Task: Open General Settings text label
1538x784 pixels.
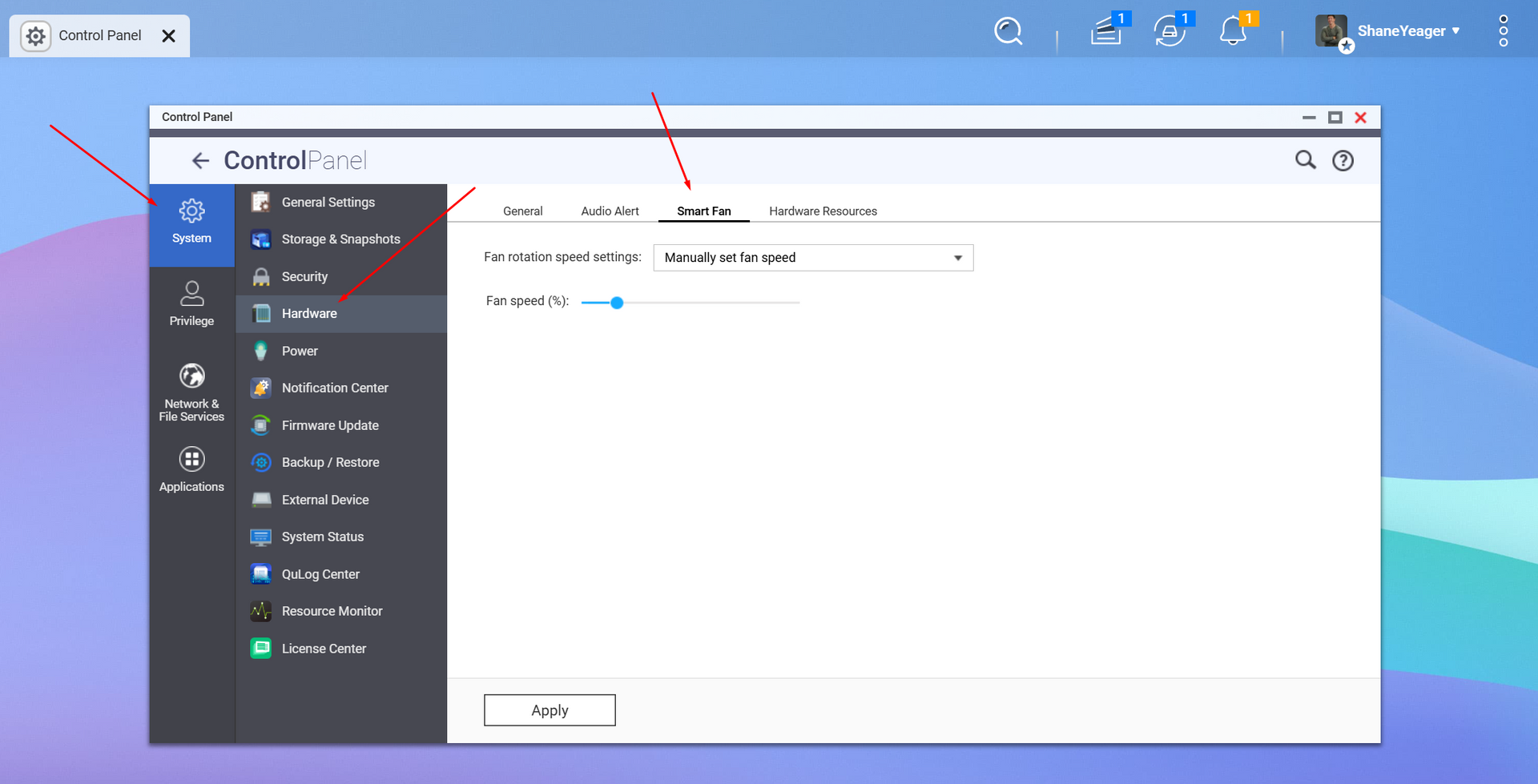Action: [328, 203]
